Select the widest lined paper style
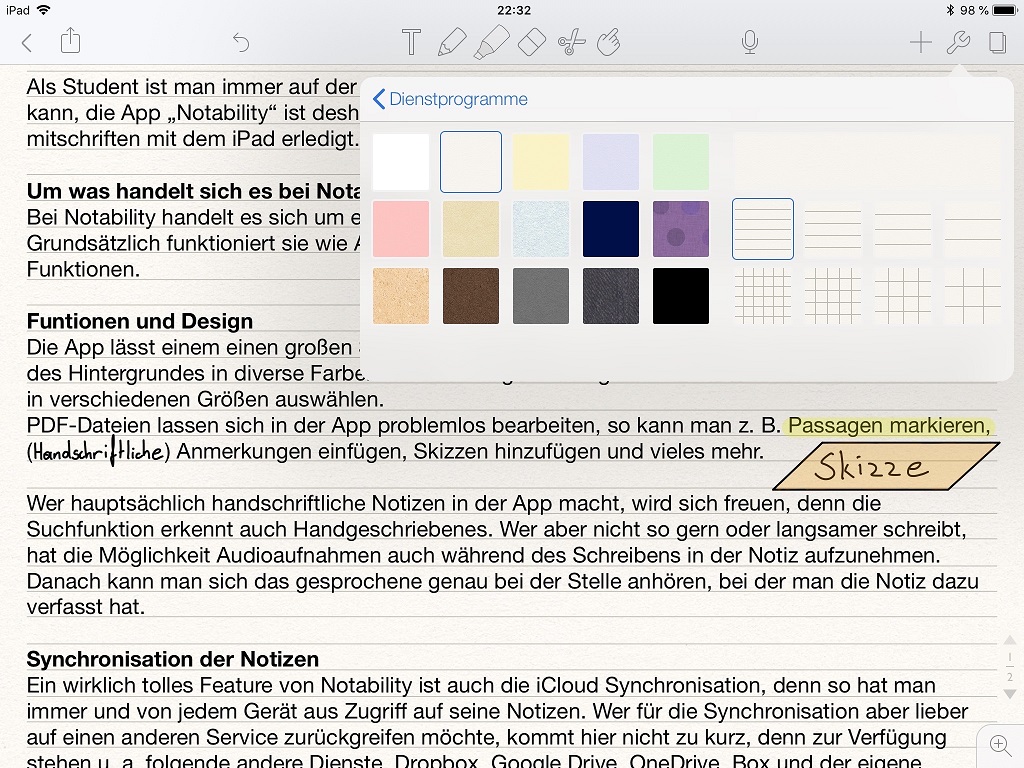 pos(973,229)
